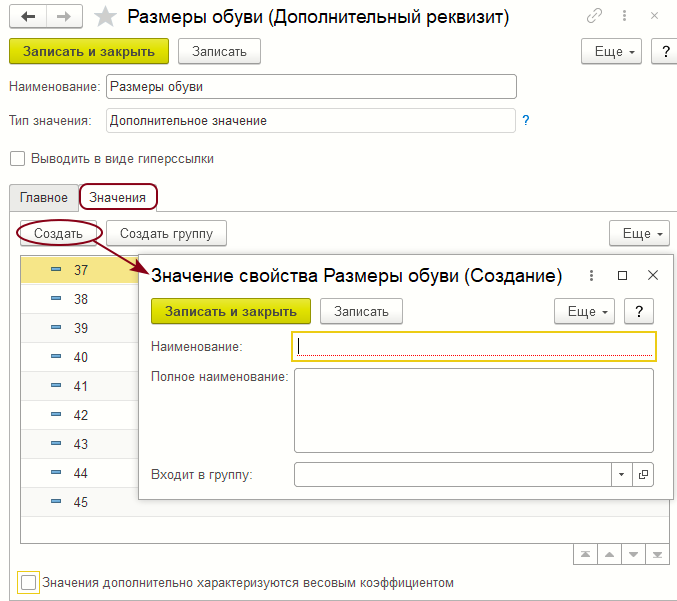The width and height of the screenshot is (677, 601).
Task: Focus dialog's empty Наименование field
Action: tap(474, 346)
